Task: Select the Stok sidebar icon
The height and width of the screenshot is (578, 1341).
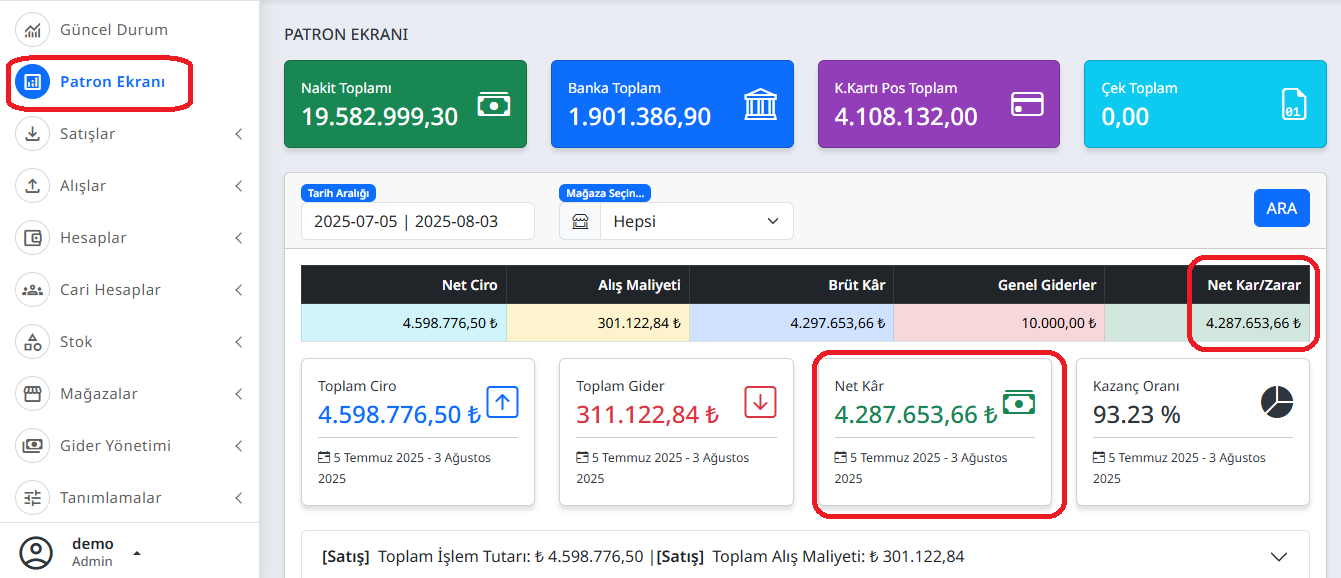Action: [x=32, y=341]
